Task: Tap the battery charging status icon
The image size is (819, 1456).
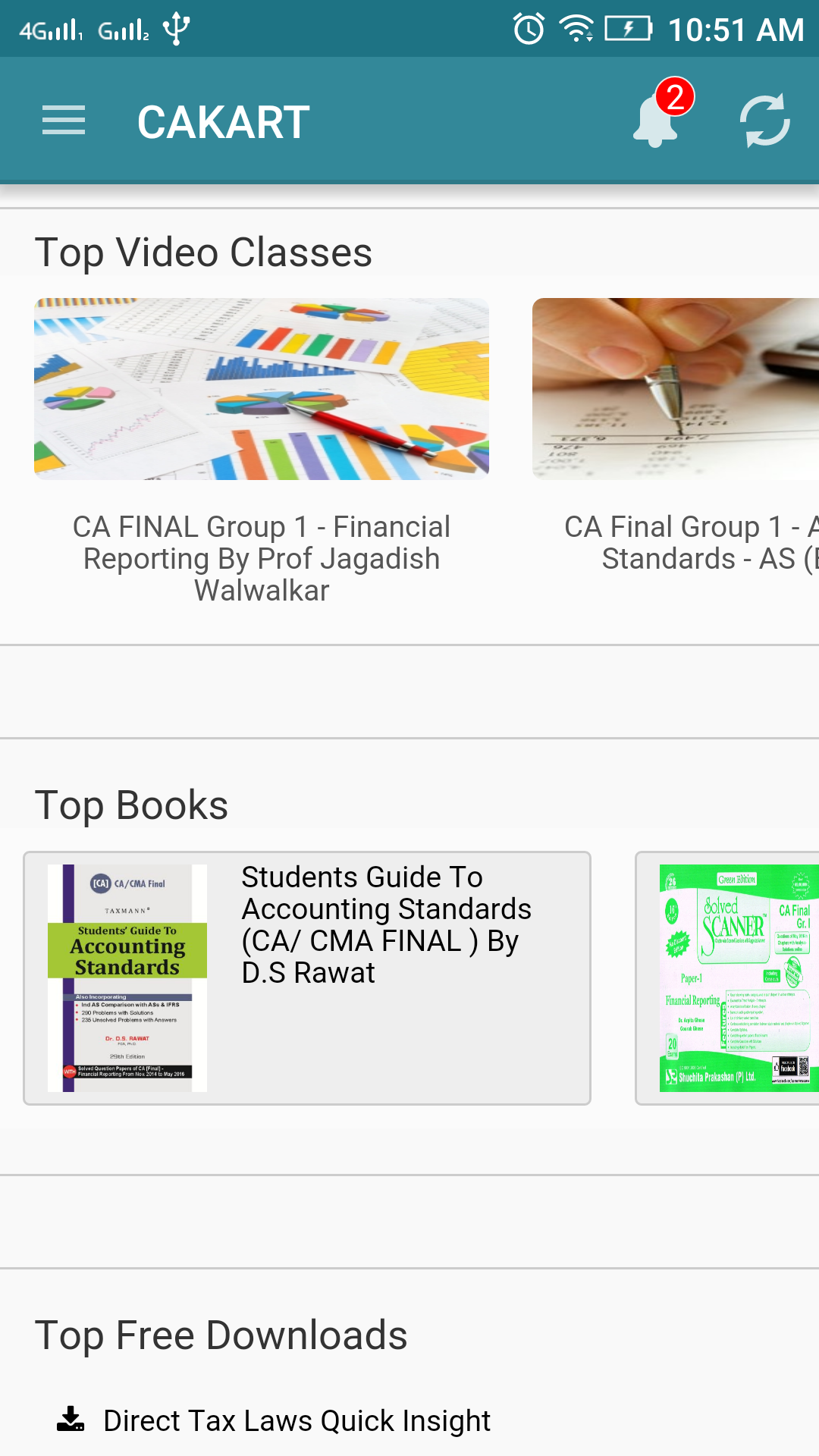Action: pos(628,29)
